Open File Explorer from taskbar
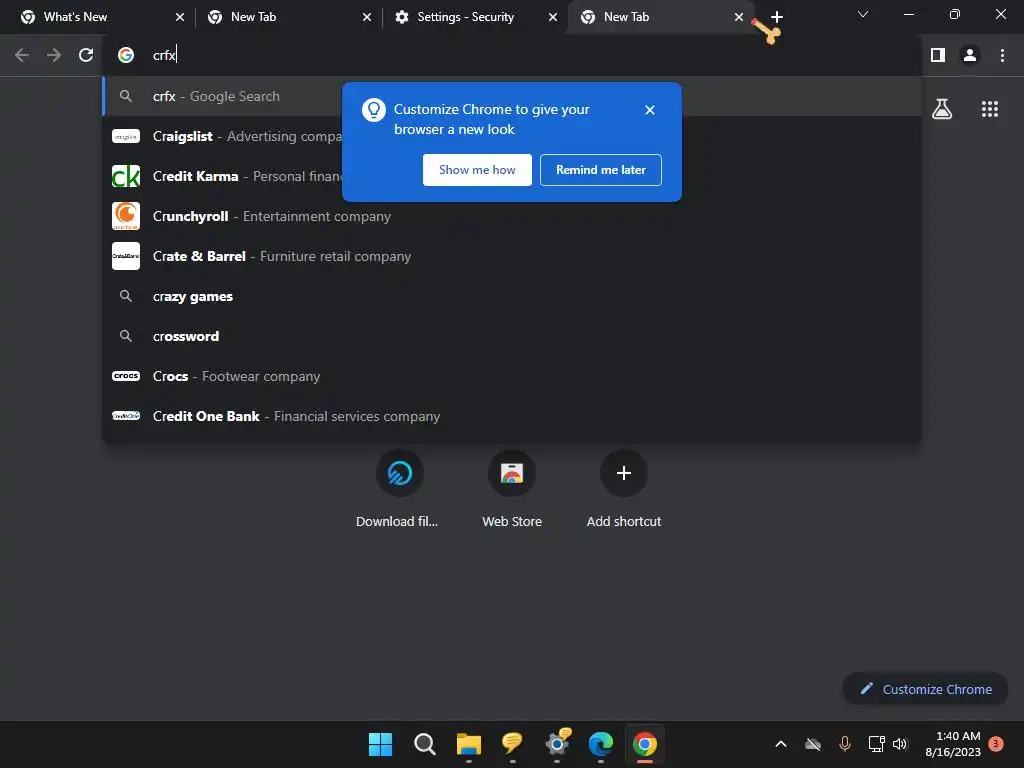The width and height of the screenshot is (1024, 768). [468, 744]
